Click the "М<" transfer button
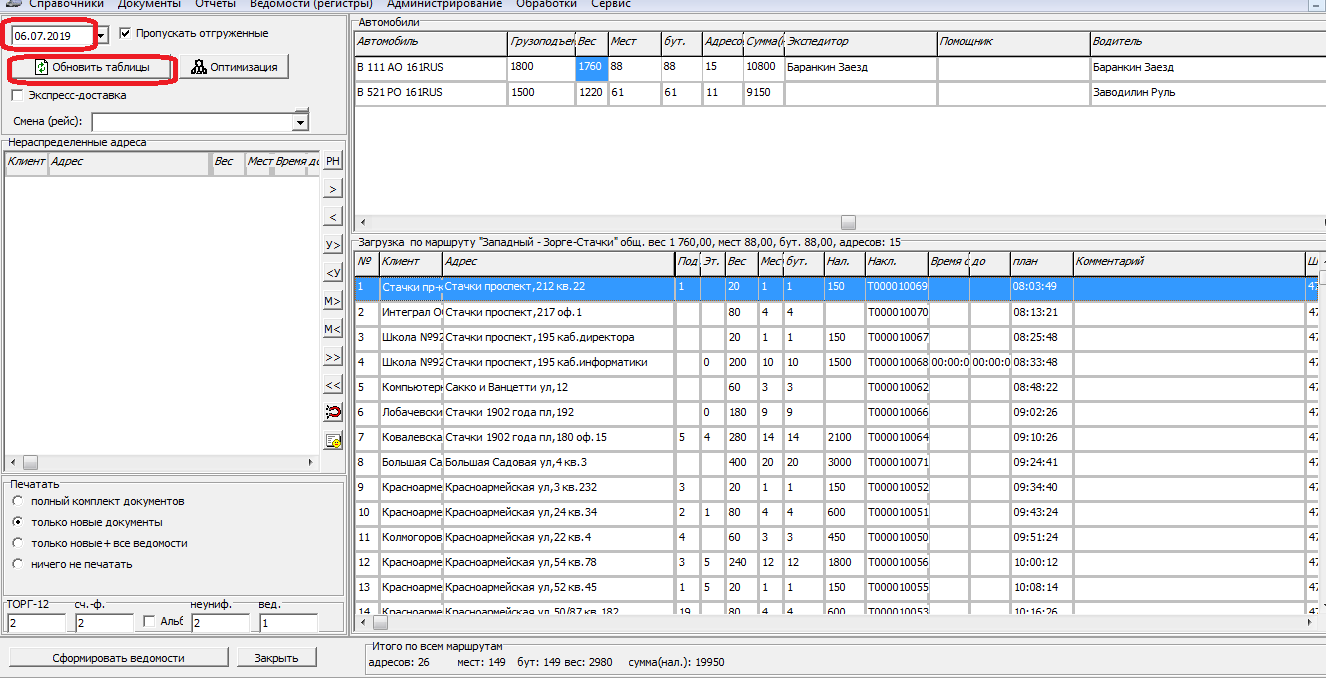The image size is (1326, 678). [x=333, y=328]
